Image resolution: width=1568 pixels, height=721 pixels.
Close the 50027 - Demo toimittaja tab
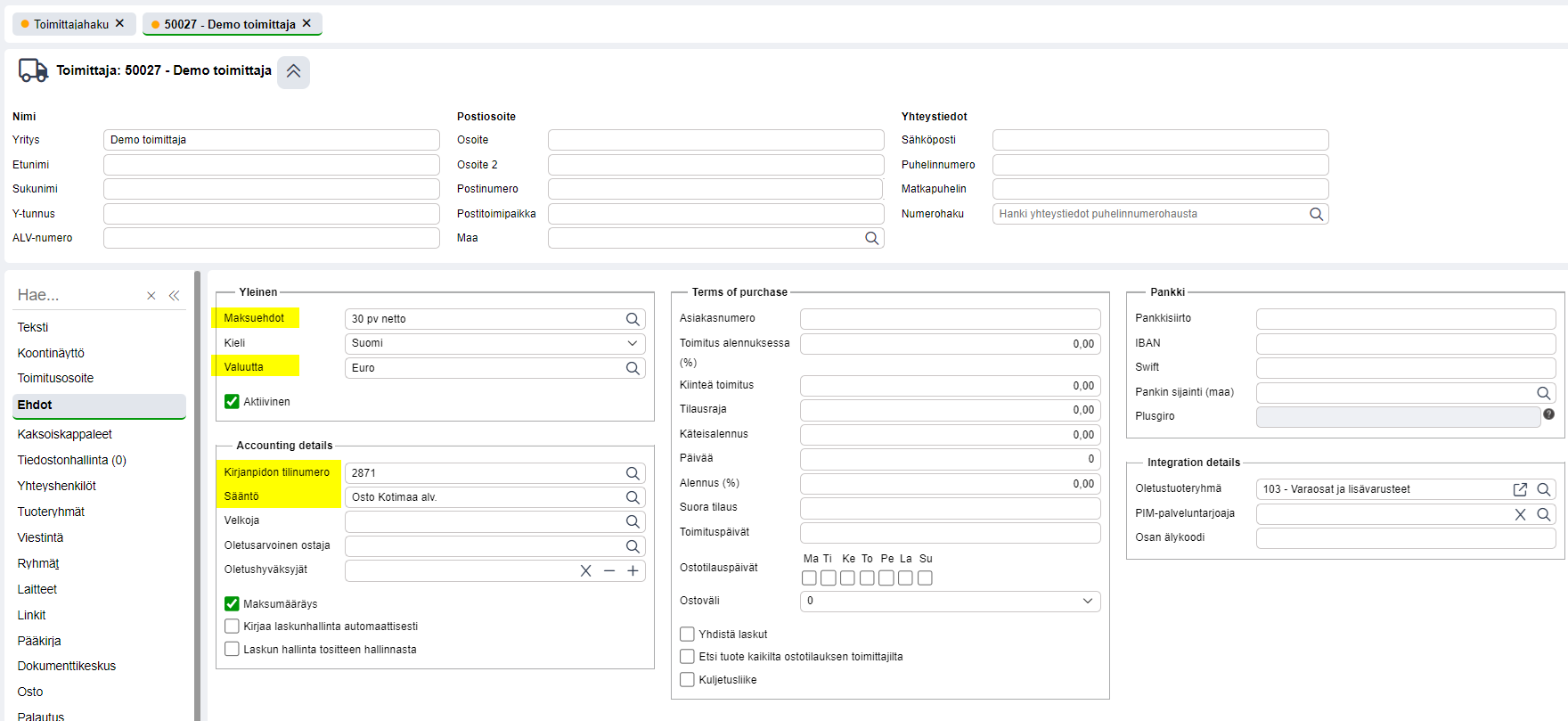point(306,23)
